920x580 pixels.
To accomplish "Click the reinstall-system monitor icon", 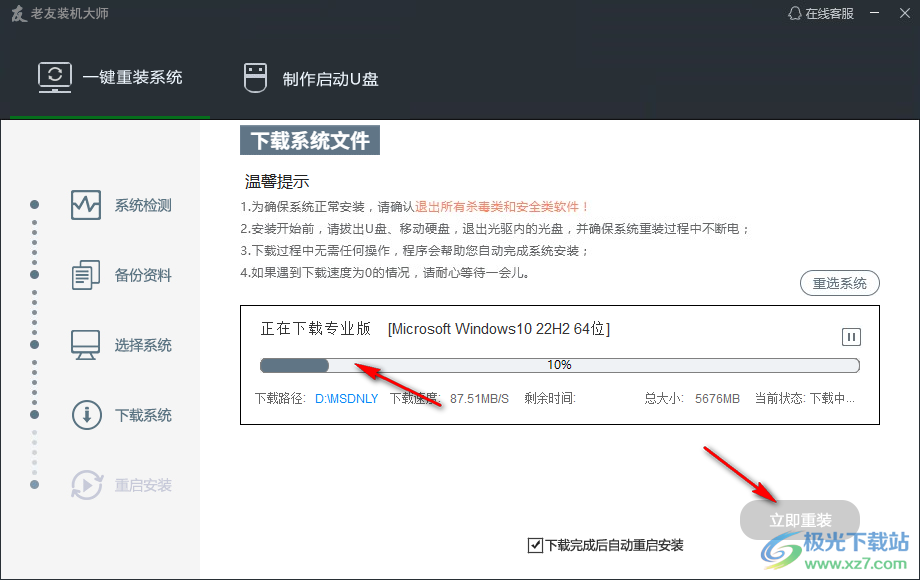I will pyautogui.click(x=55, y=77).
